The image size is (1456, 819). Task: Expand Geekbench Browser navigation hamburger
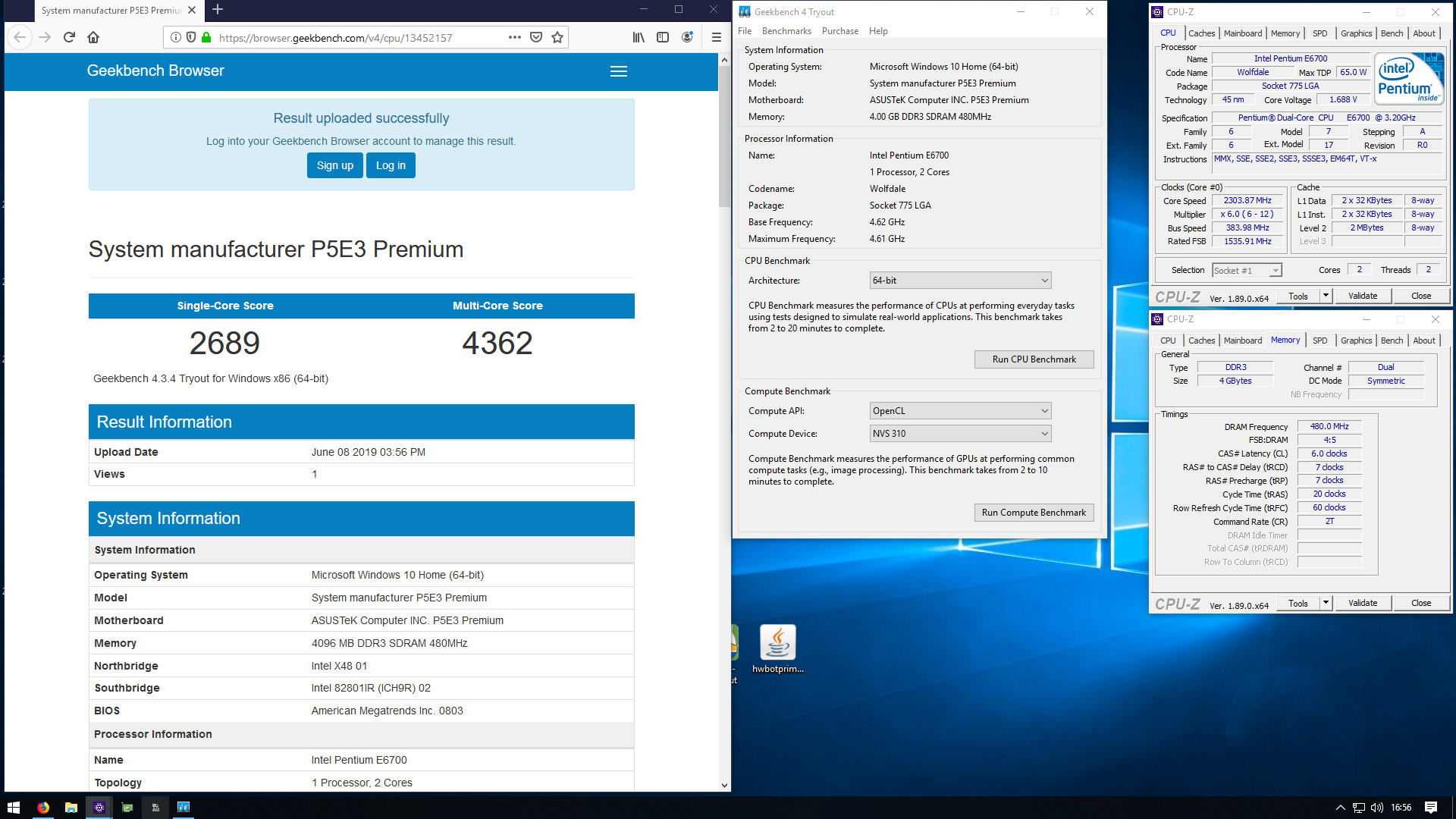[619, 71]
